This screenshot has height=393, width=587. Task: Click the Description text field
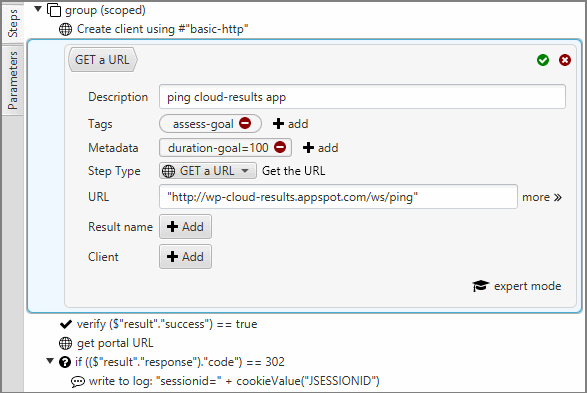[x=362, y=97]
